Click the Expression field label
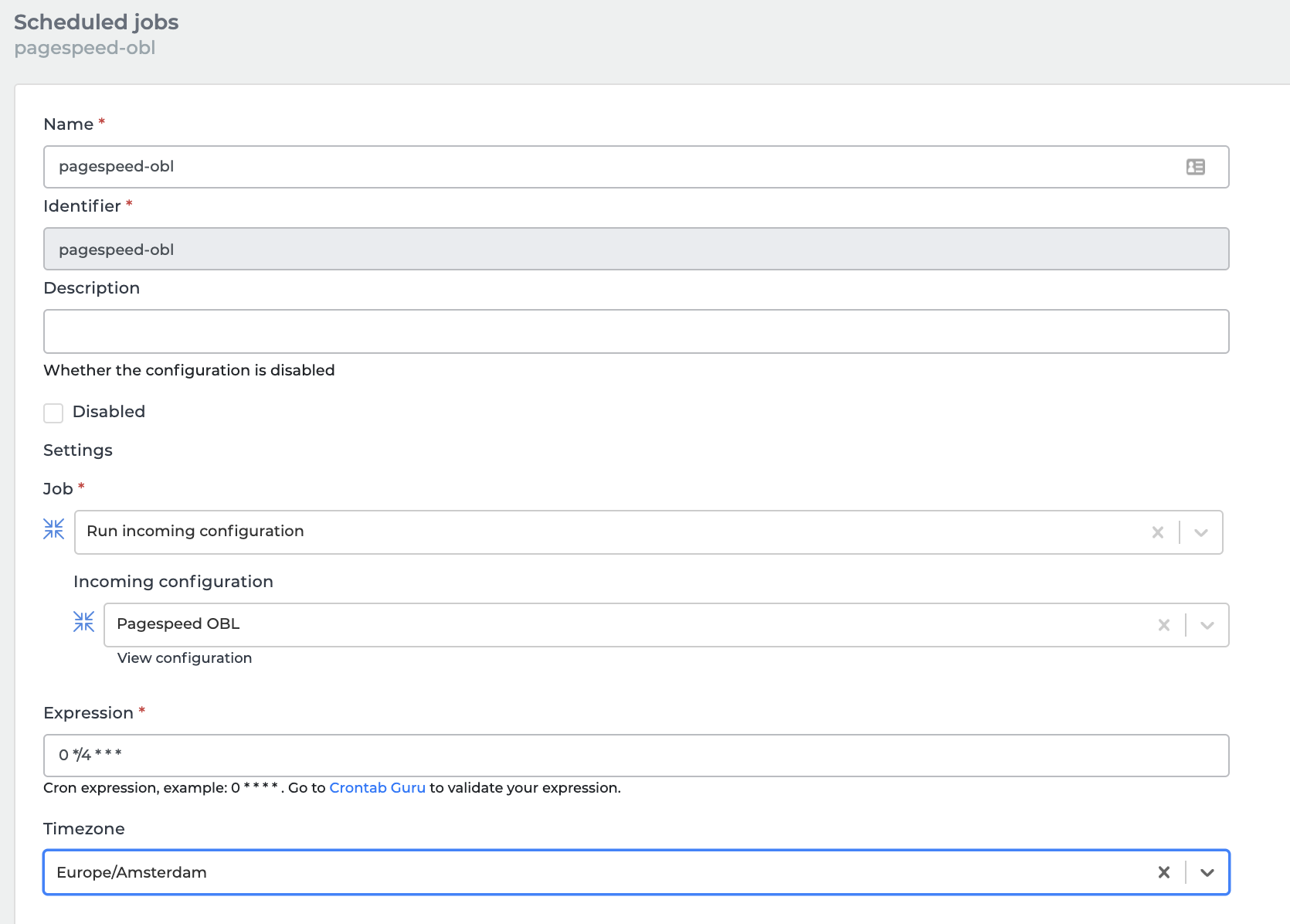 click(89, 713)
